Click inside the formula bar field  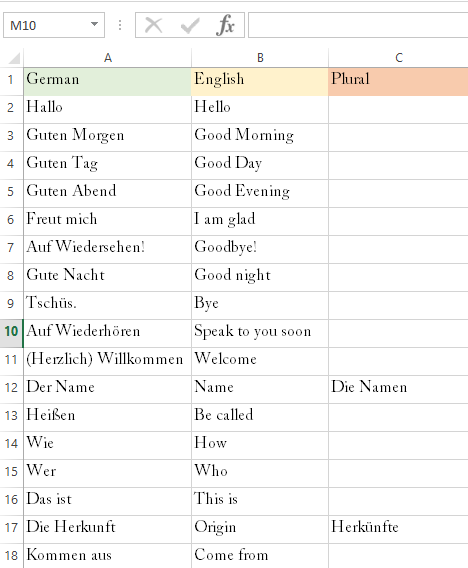(358, 25)
